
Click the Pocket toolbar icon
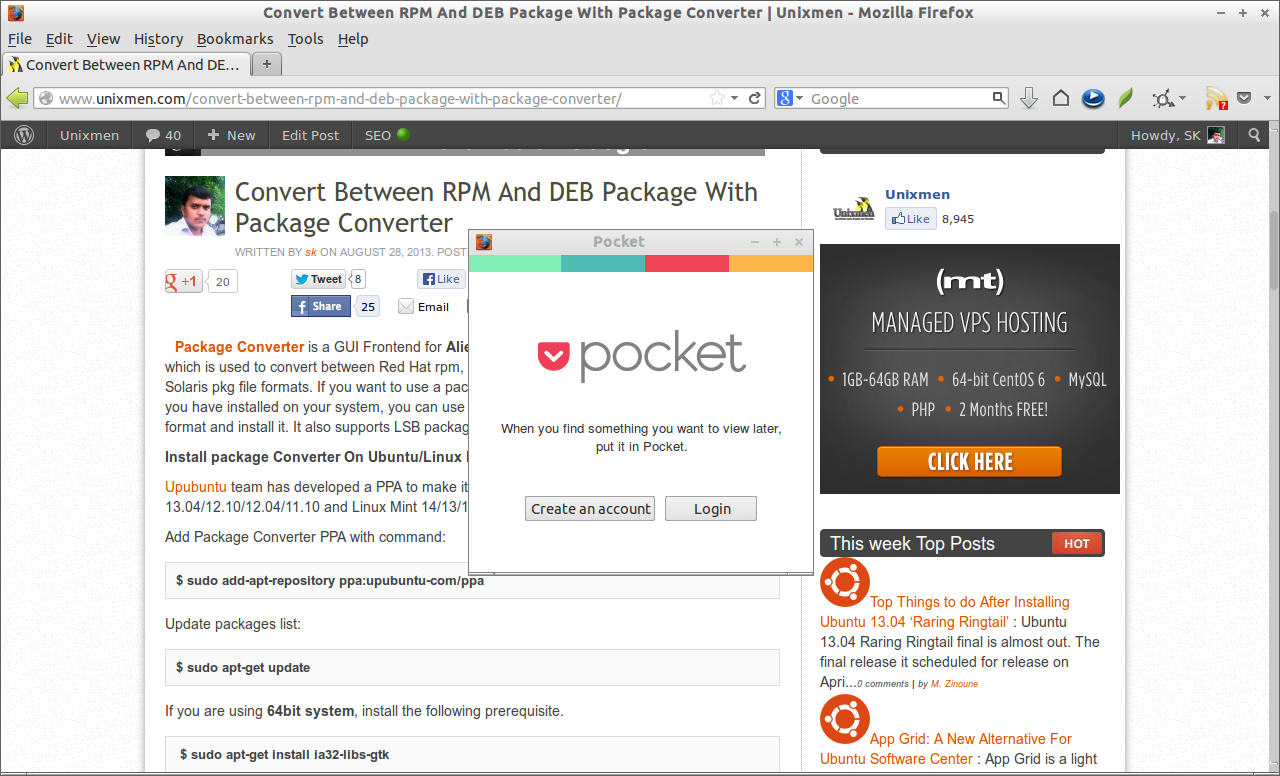(x=1244, y=98)
